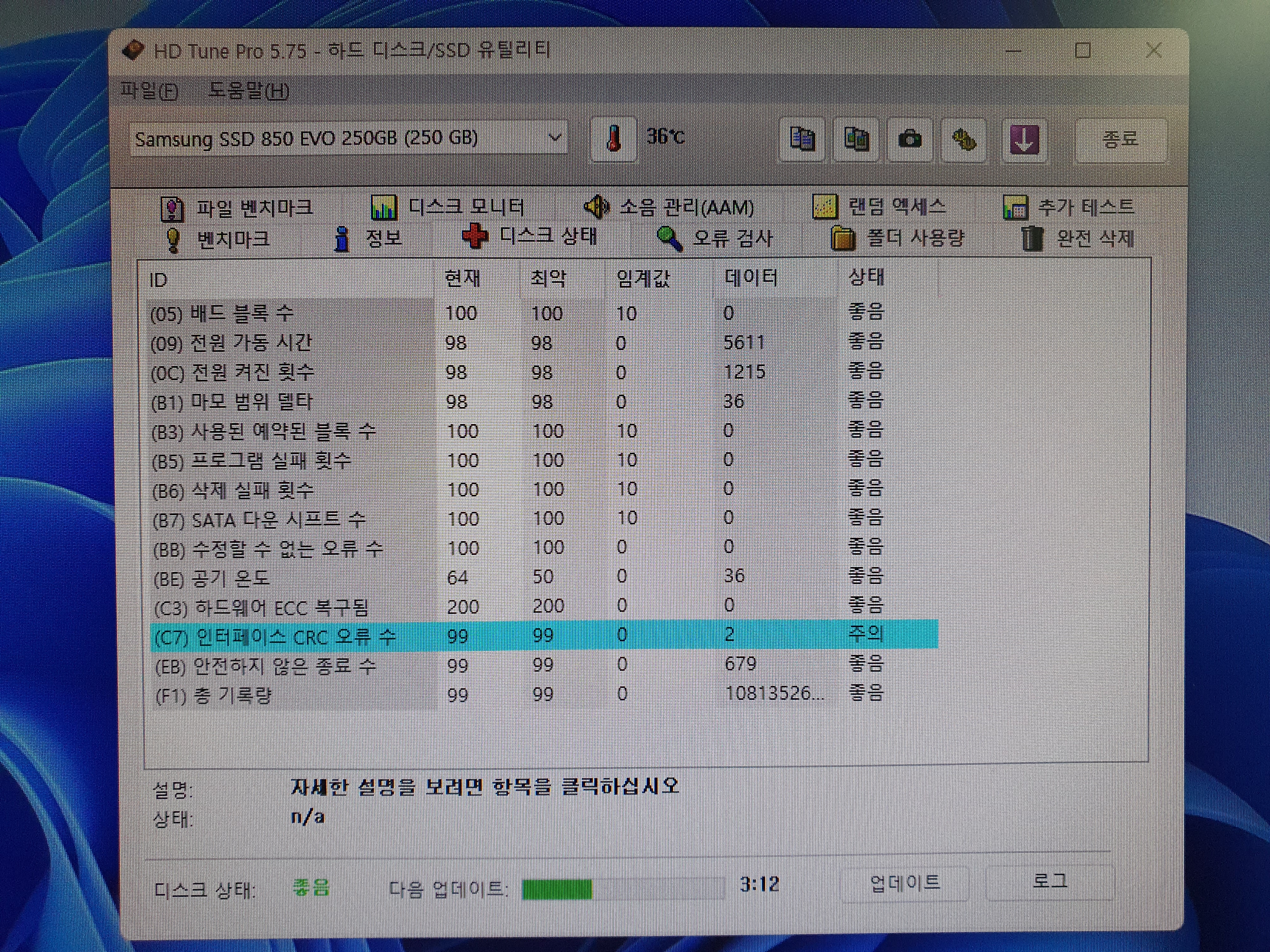
Task: Click the 디스크 모니터 chart icon
Action: [384, 207]
